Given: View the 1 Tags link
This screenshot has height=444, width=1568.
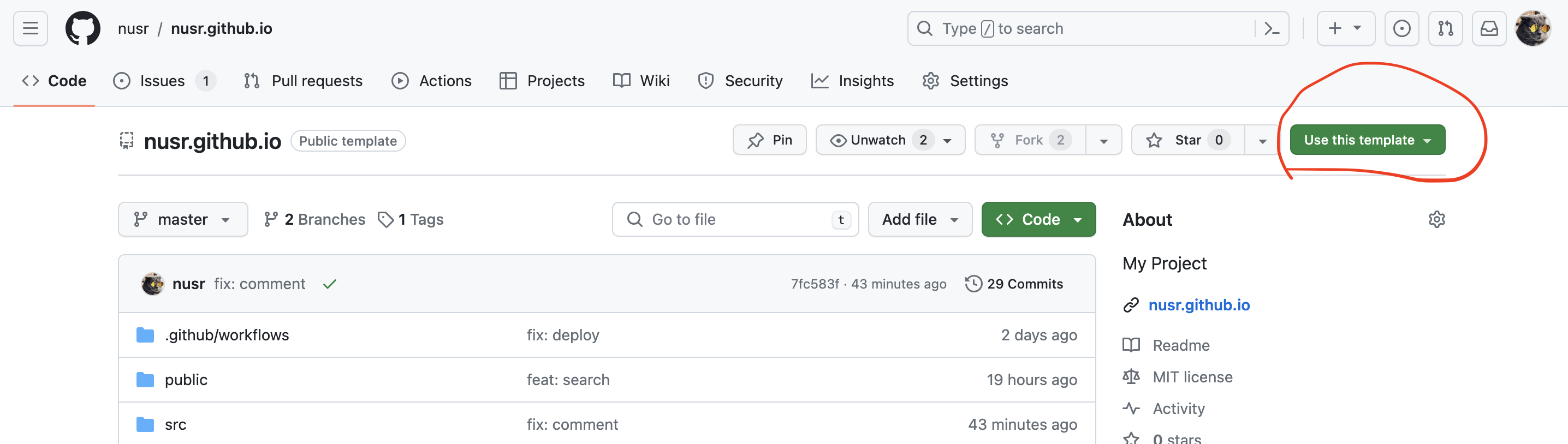Looking at the screenshot, I should (411, 220).
